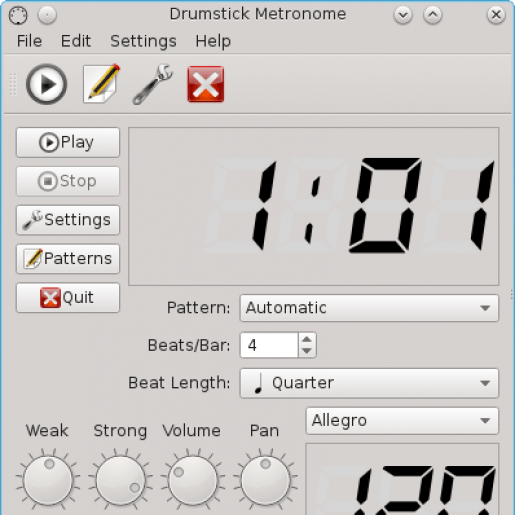Open the File menu
The width and height of the screenshot is (515, 515).
29,41
